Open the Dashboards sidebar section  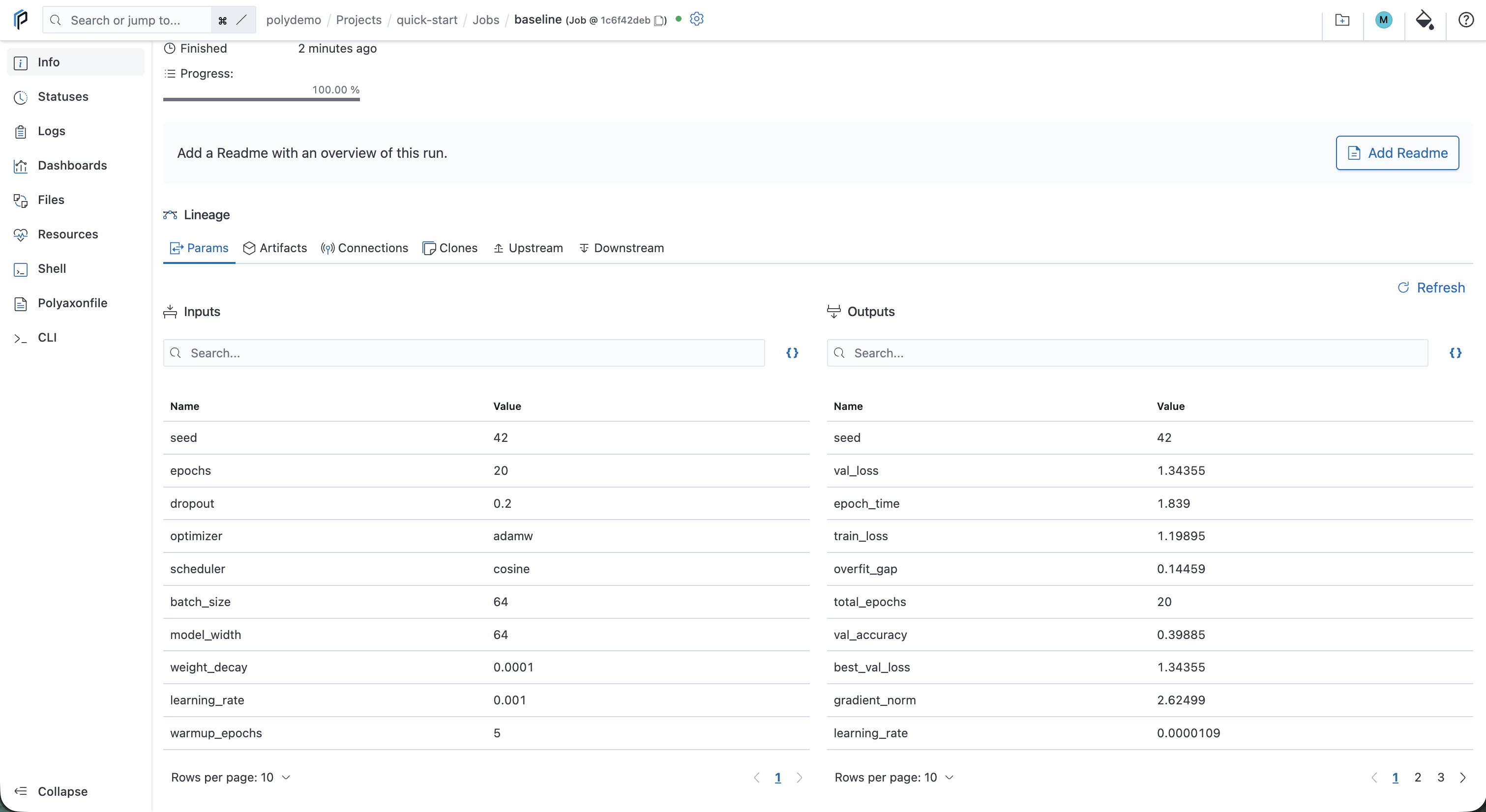point(76,166)
